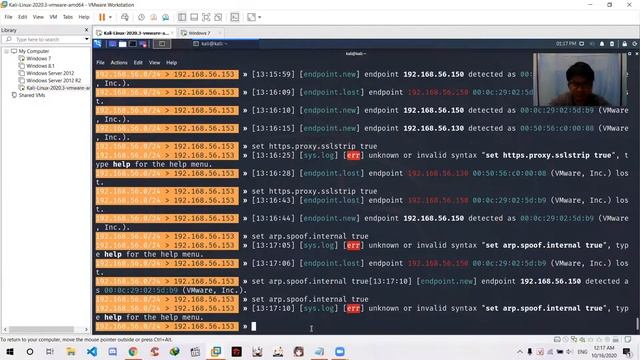The image size is (640, 360).
Task: Click Kali panel show desktop icon
Action: [112, 44]
